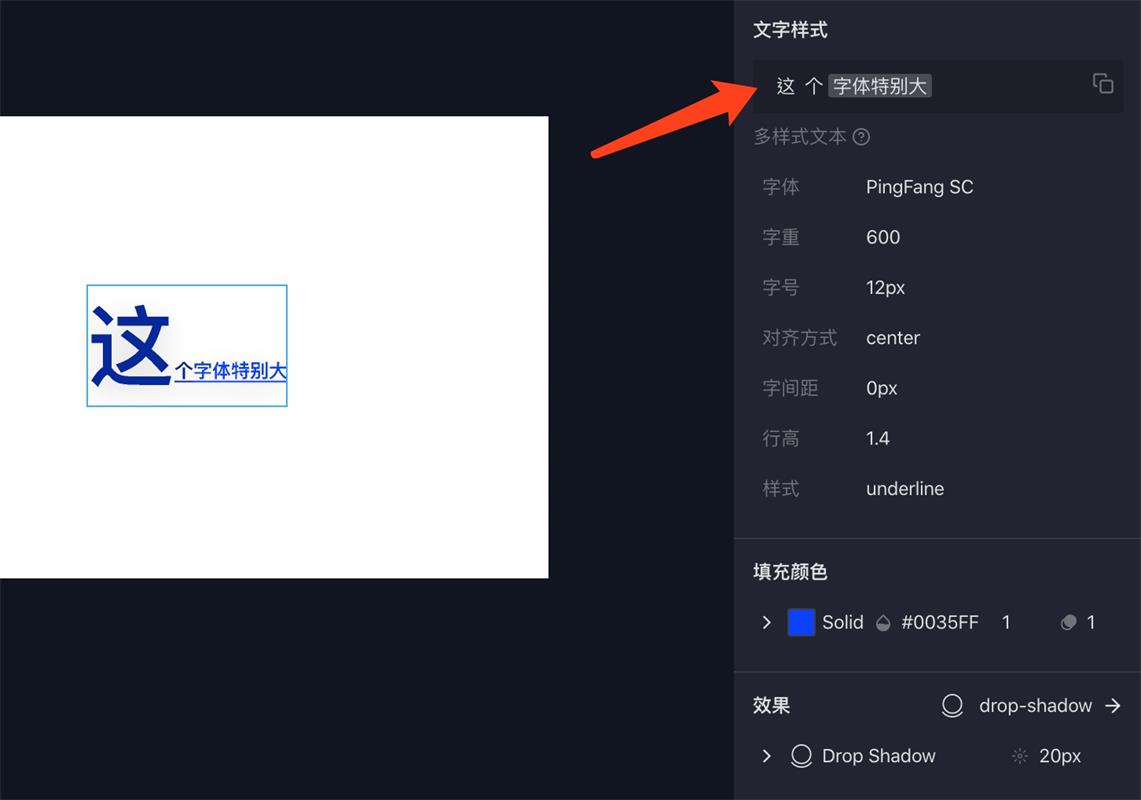Viewport: 1141px width, 800px height.
Task: Click the style value underline
Action: (905, 488)
